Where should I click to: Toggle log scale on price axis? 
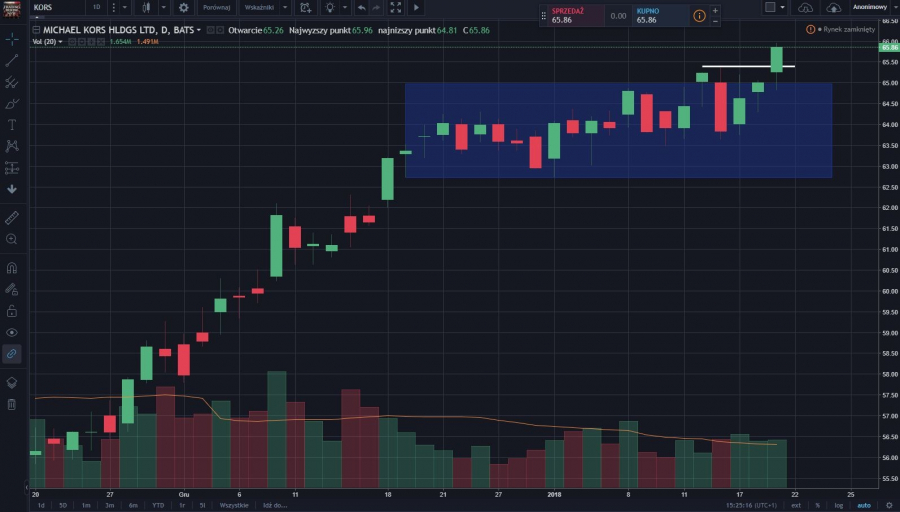click(838, 505)
